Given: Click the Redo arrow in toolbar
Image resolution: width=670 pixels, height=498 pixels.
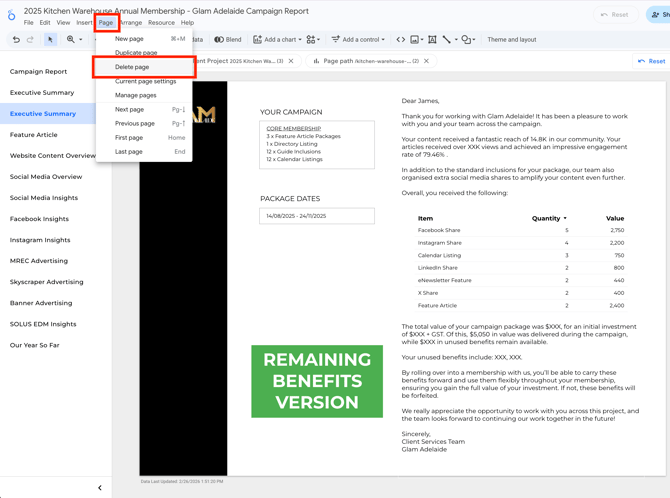Looking at the screenshot, I should [30, 40].
